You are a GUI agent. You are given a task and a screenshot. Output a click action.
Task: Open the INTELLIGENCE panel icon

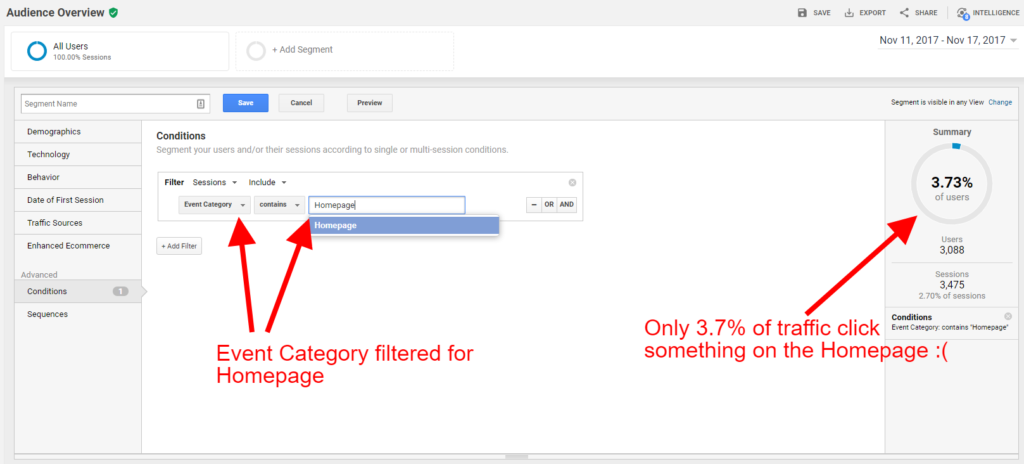coord(963,13)
